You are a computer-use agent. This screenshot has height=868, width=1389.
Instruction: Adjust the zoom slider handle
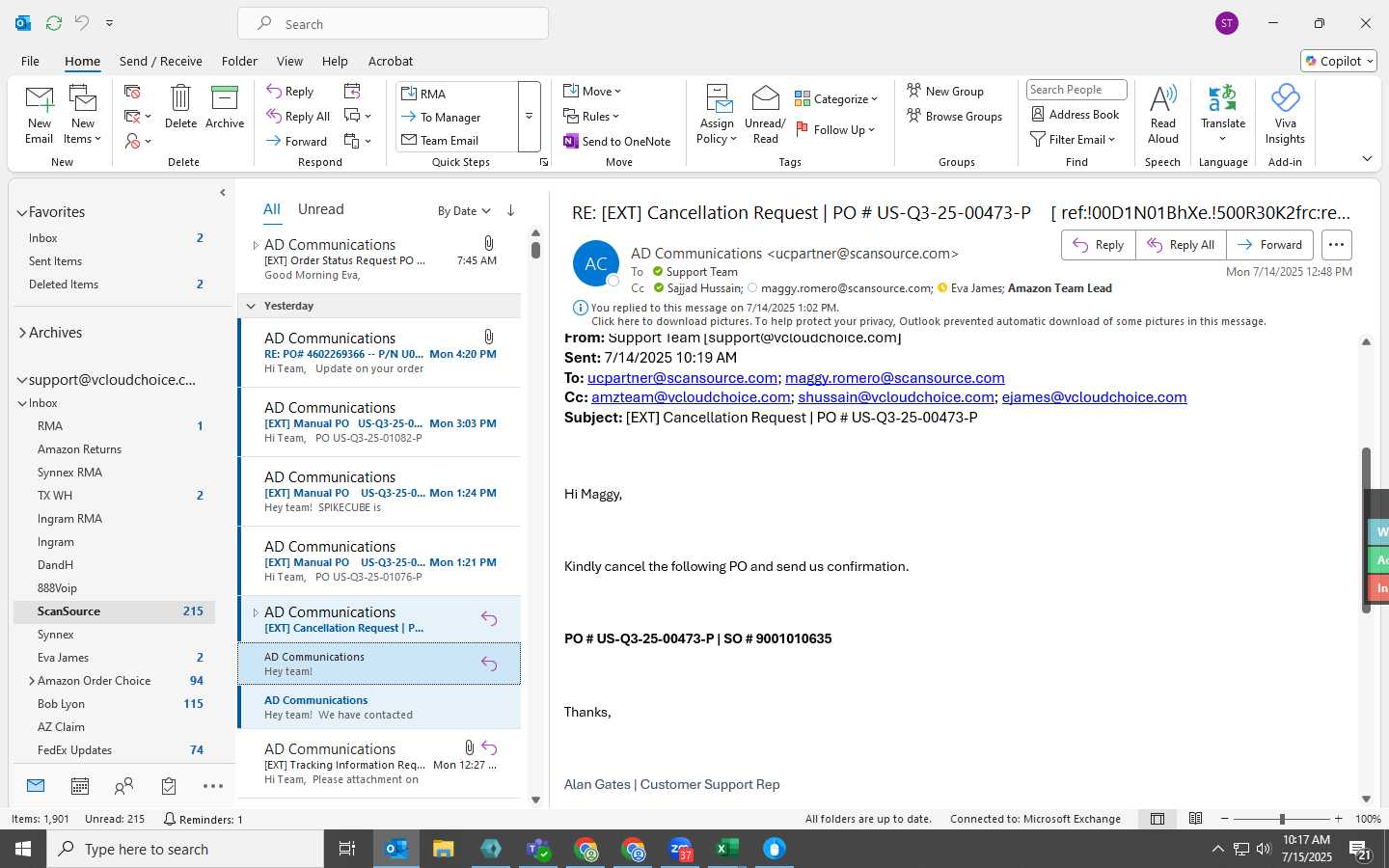coord(1282,819)
